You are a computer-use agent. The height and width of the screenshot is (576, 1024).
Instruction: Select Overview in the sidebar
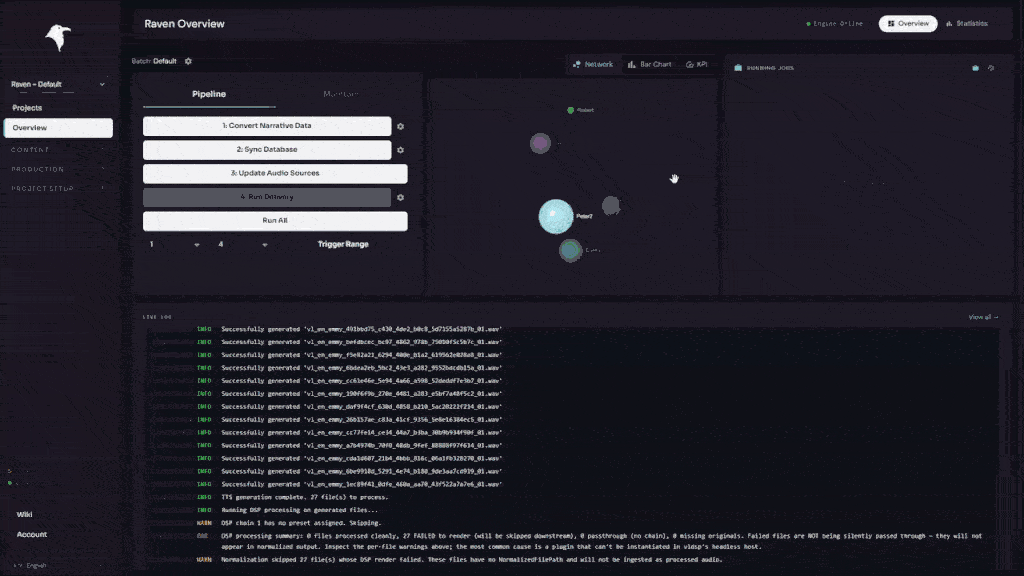pos(58,128)
